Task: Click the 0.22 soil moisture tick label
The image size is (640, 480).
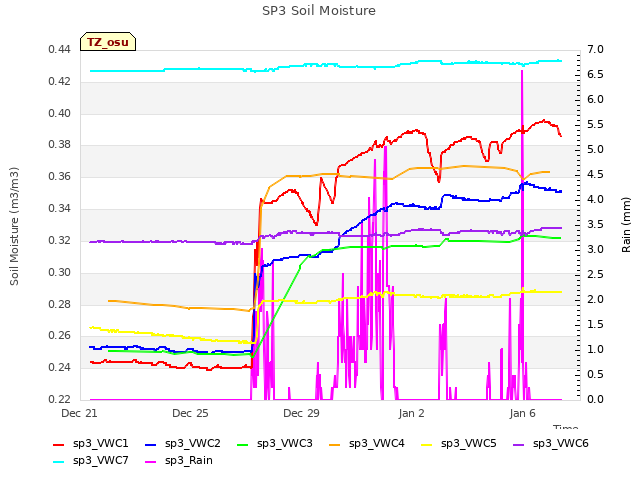Action: tap(60, 399)
